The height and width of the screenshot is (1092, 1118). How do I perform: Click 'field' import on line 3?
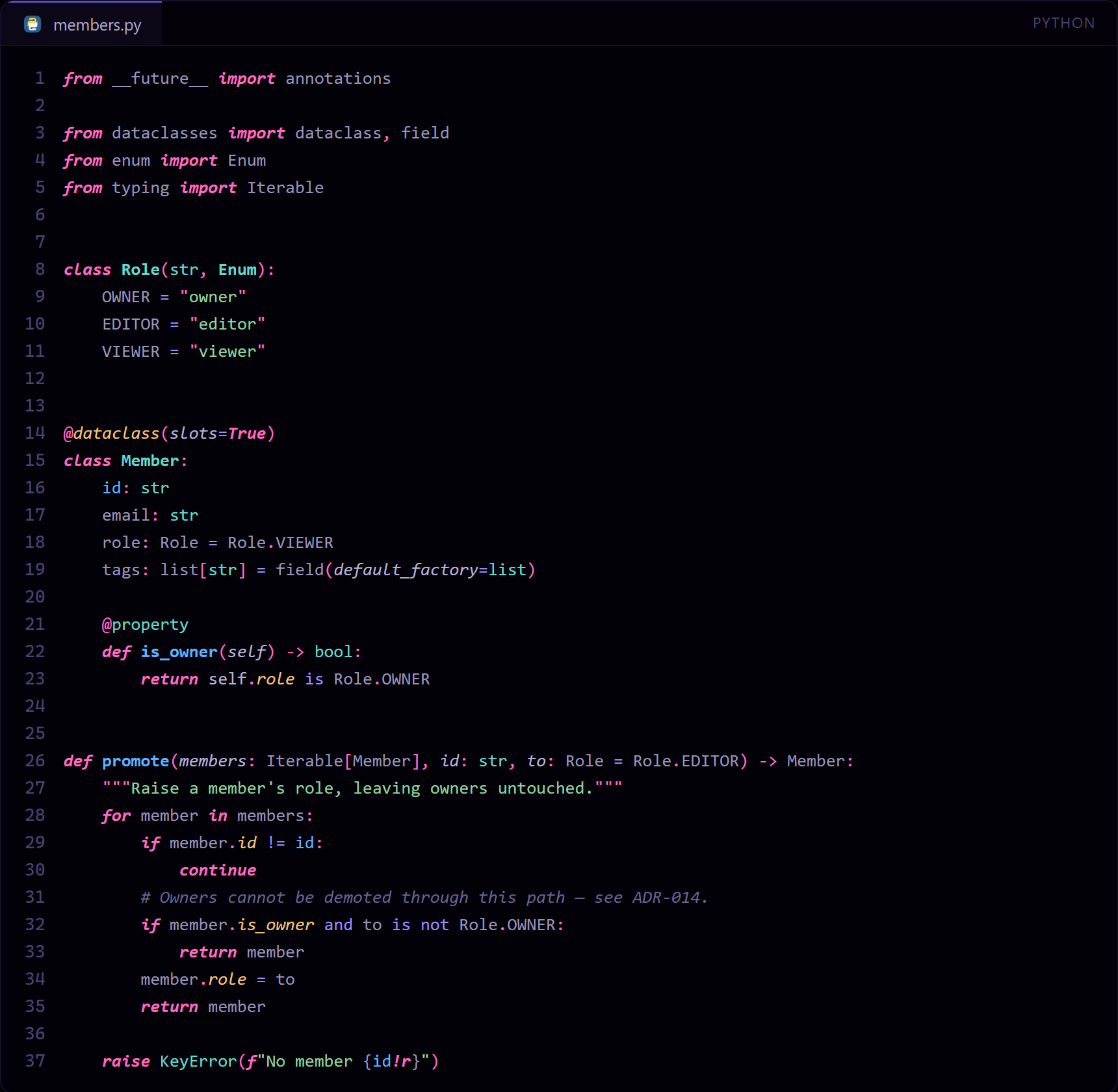click(425, 133)
